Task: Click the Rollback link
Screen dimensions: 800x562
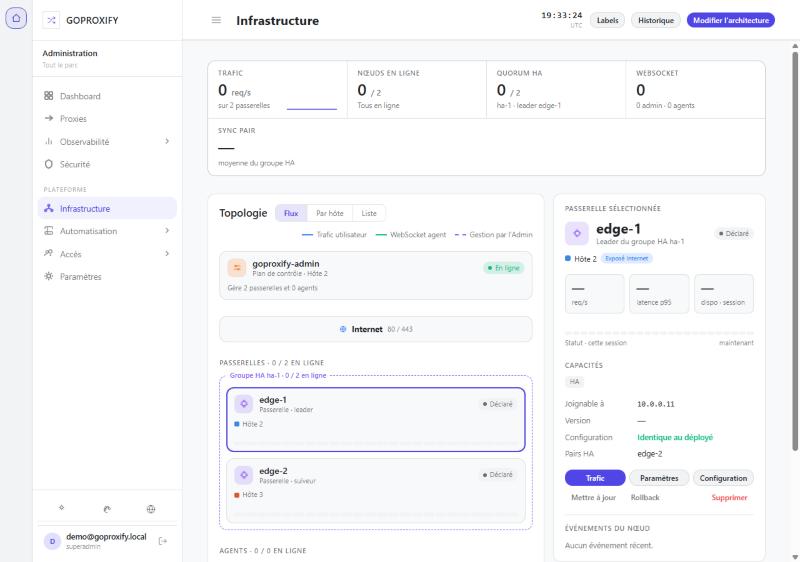Action: point(645,497)
